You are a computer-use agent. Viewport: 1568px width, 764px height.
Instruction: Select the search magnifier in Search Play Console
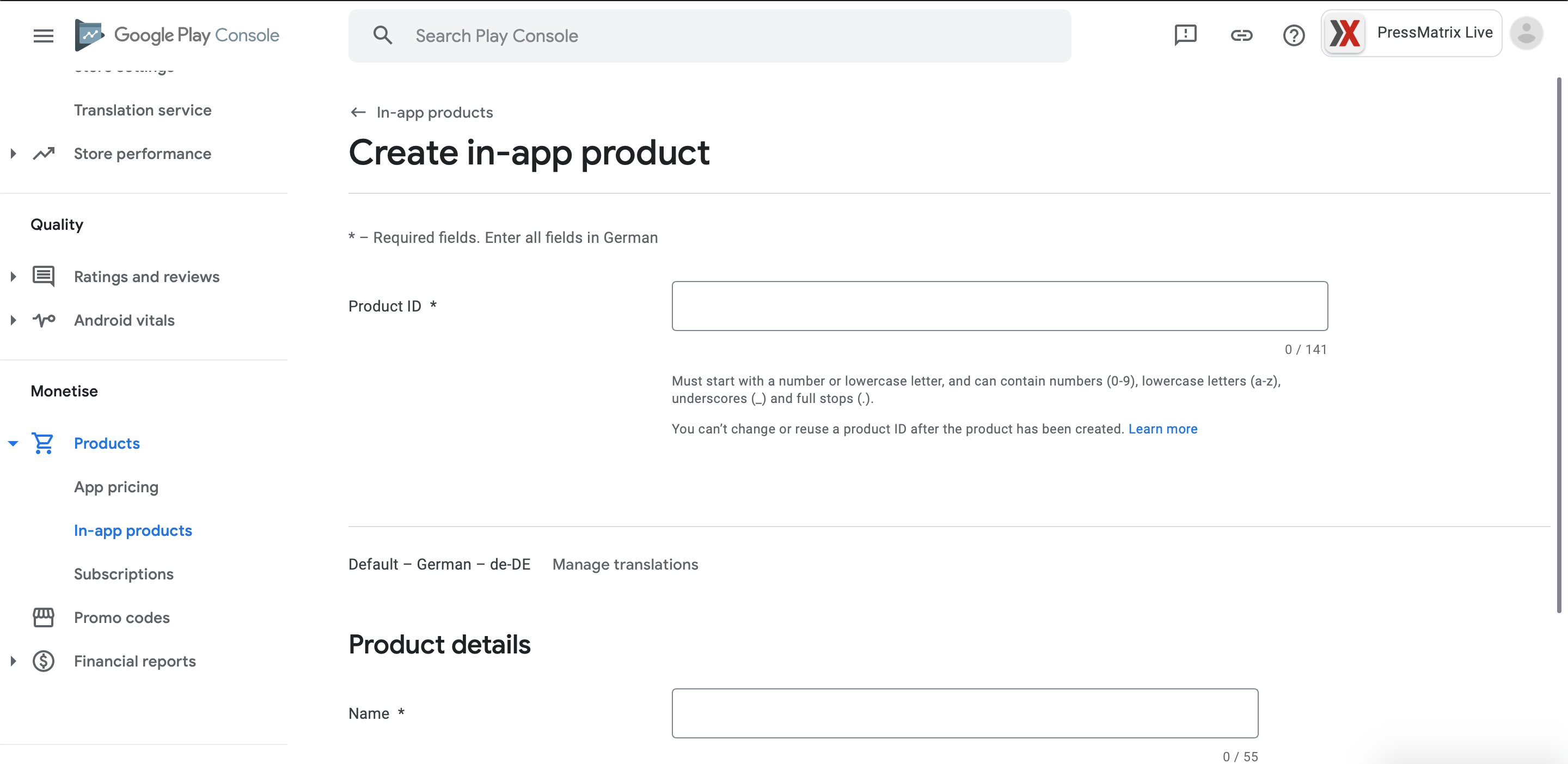(383, 35)
